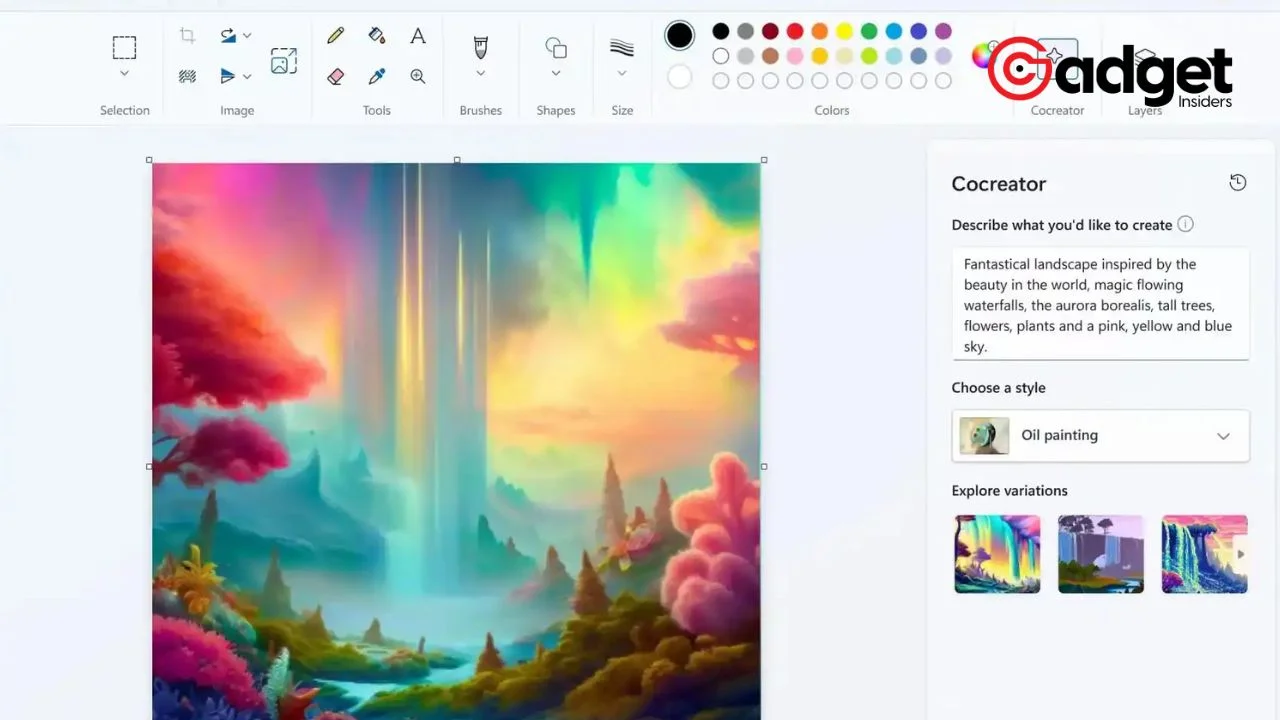Pick the purple palette swatch

pos(943,31)
